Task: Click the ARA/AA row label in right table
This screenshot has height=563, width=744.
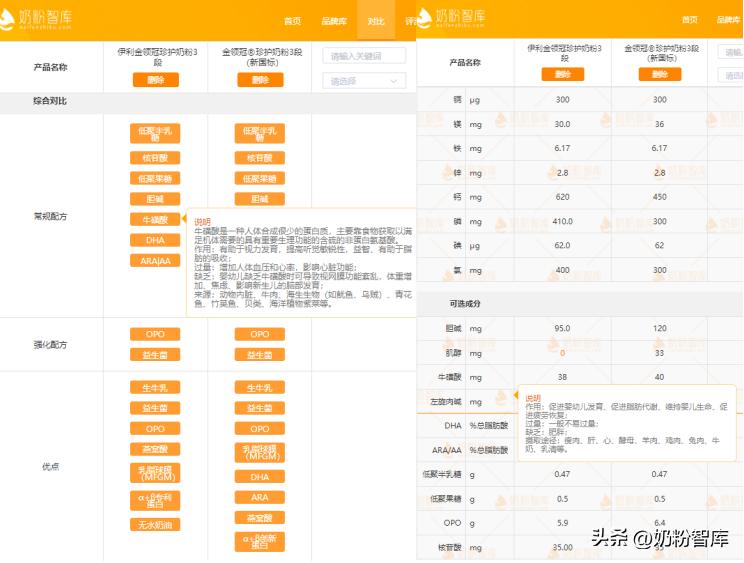Action: pos(446,450)
